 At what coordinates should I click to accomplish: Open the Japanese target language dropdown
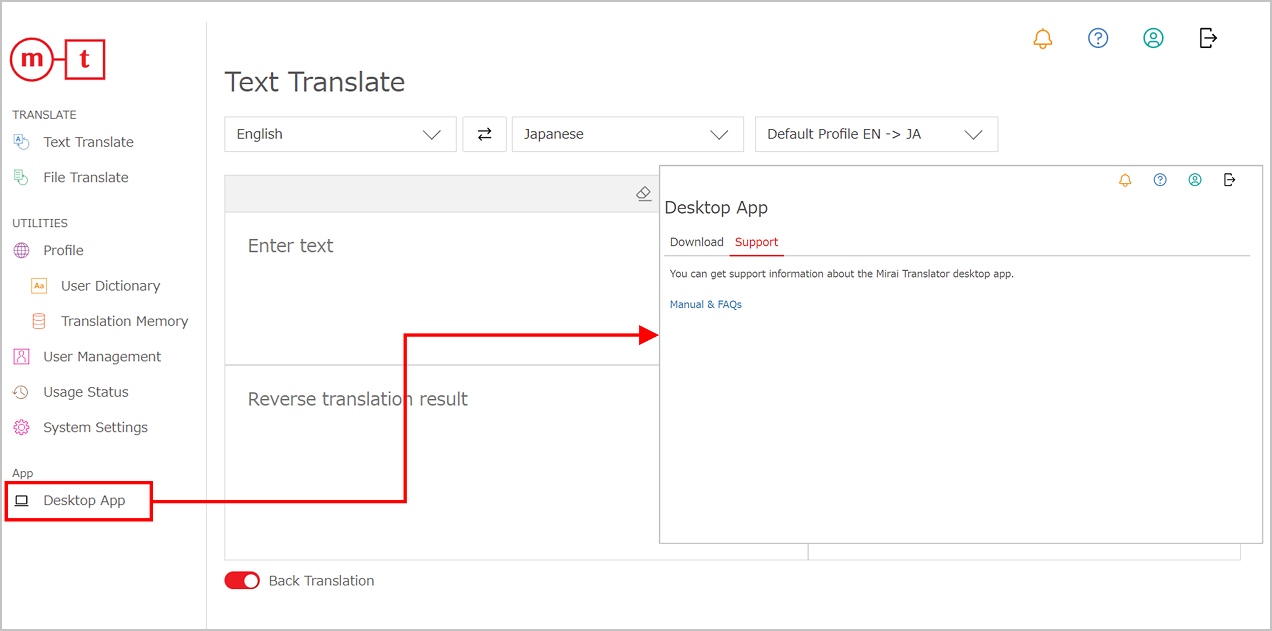coord(627,134)
